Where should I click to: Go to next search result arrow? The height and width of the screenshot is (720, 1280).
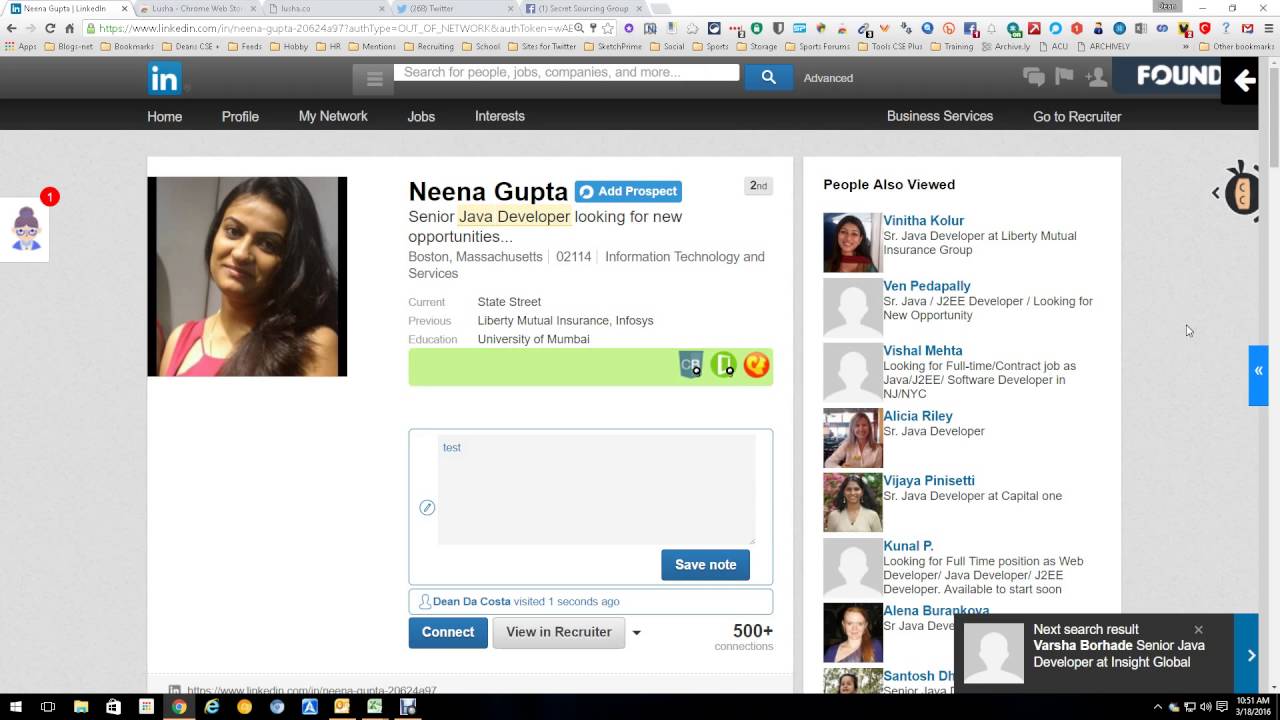coord(1250,655)
